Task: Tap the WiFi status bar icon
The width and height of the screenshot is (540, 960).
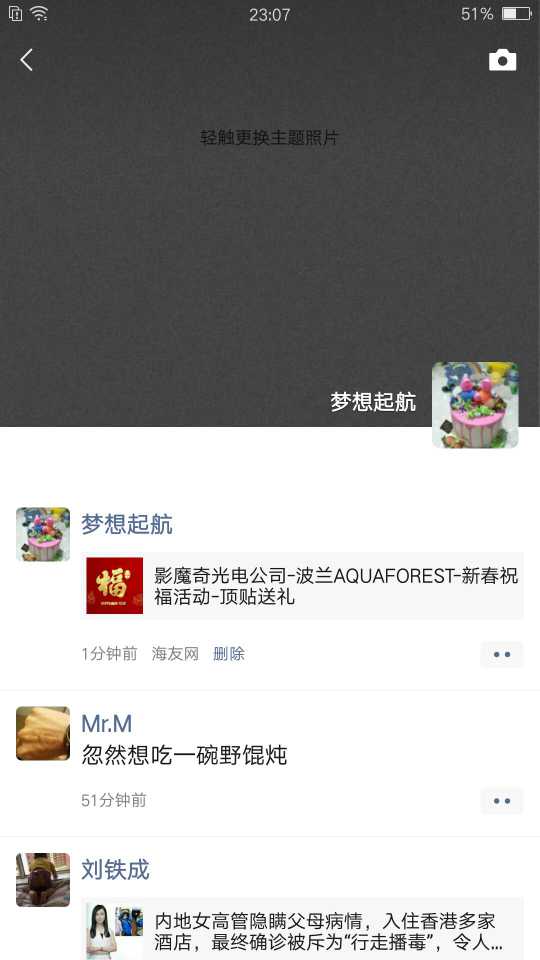Action: [x=39, y=13]
